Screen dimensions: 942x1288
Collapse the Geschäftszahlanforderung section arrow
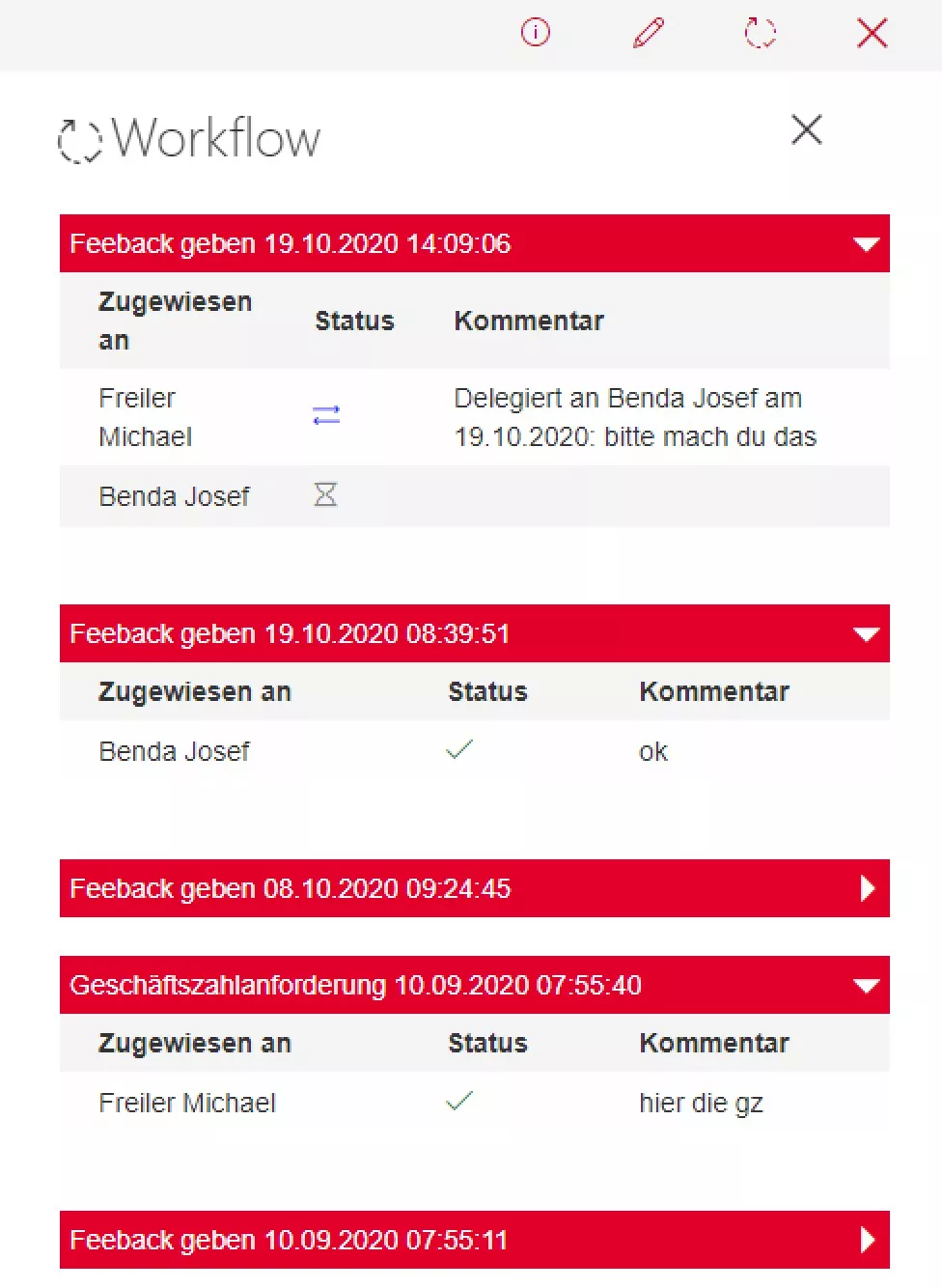coord(867,986)
